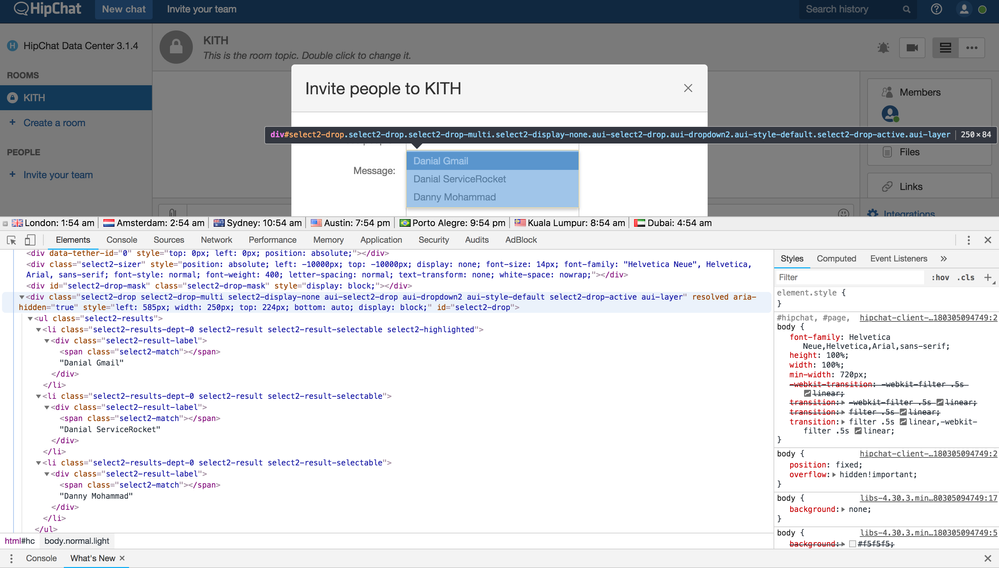The width and height of the screenshot is (999, 568).
Task: Open the console drawer kebab menu
Action: (11, 558)
